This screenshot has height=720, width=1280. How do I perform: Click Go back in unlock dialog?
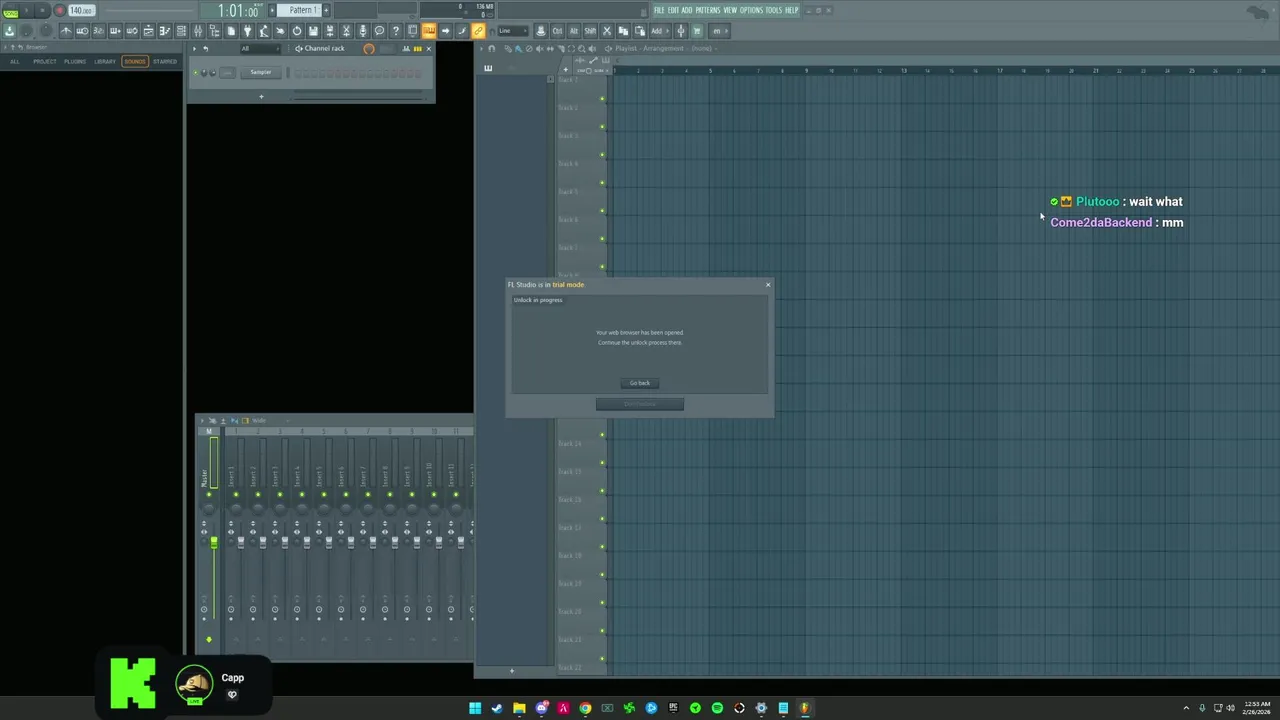point(640,383)
